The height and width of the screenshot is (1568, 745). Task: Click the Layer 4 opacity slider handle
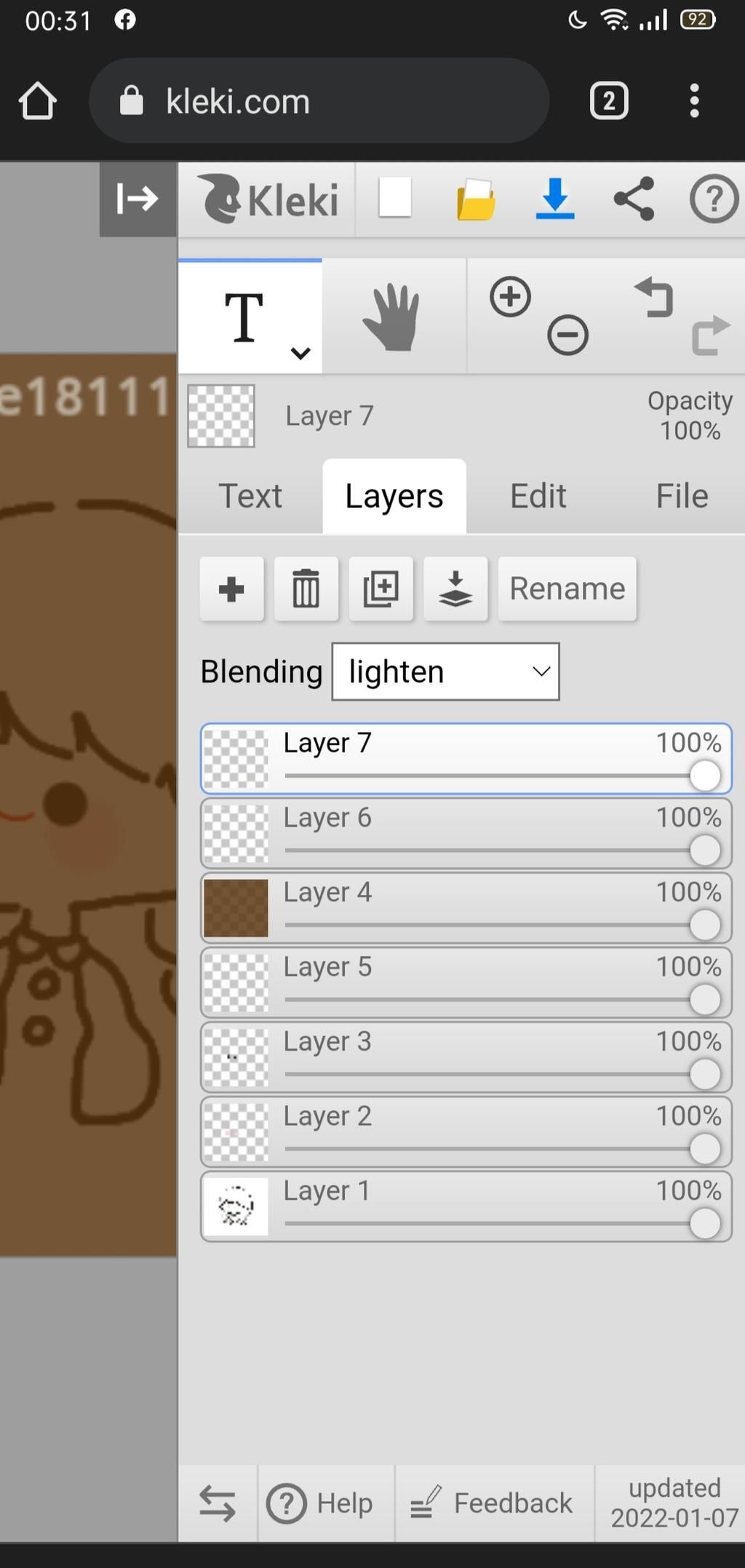coord(704,925)
